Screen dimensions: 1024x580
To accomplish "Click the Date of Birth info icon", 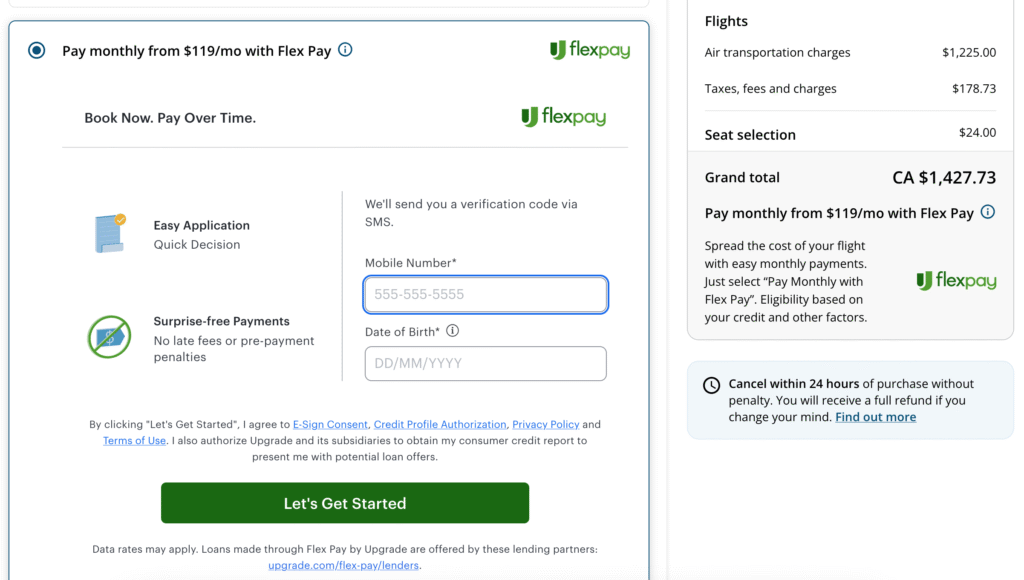I will click(452, 331).
